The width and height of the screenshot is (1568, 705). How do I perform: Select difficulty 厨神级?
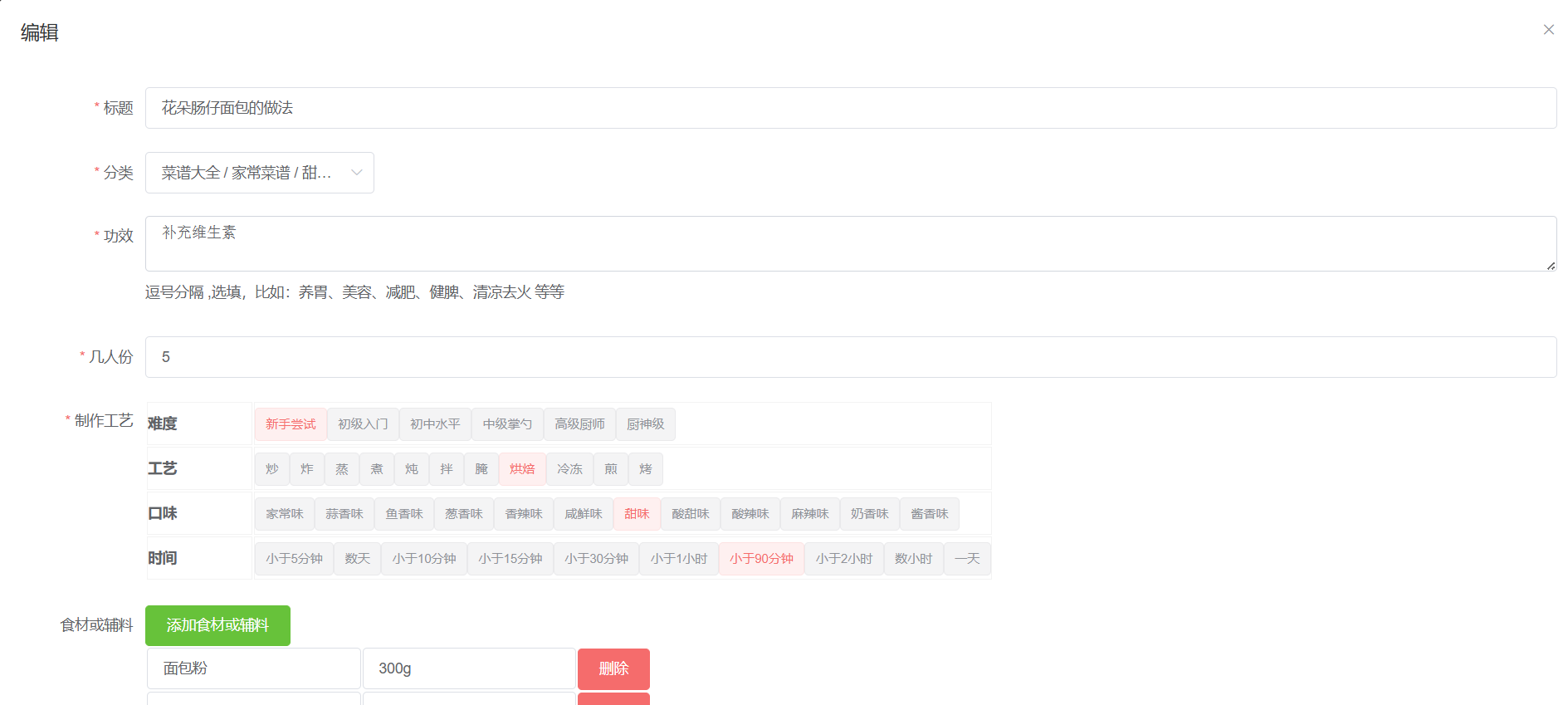point(645,424)
